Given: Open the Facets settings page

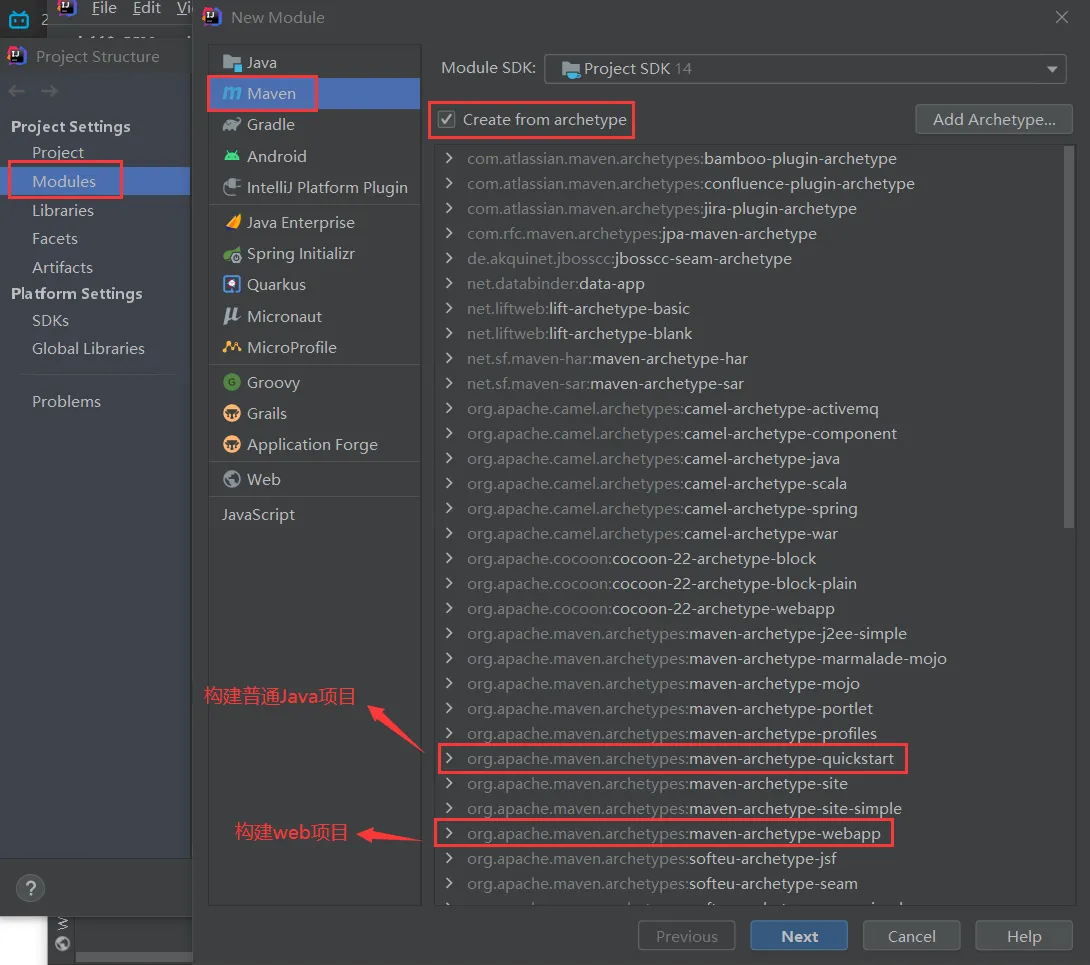Looking at the screenshot, I should pyautogui.click(x=55, y=238).
